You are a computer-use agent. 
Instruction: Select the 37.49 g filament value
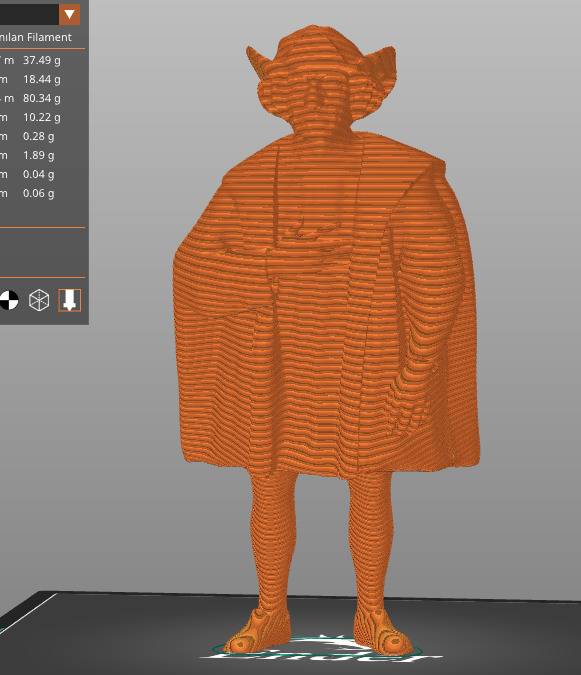(42, 60)
